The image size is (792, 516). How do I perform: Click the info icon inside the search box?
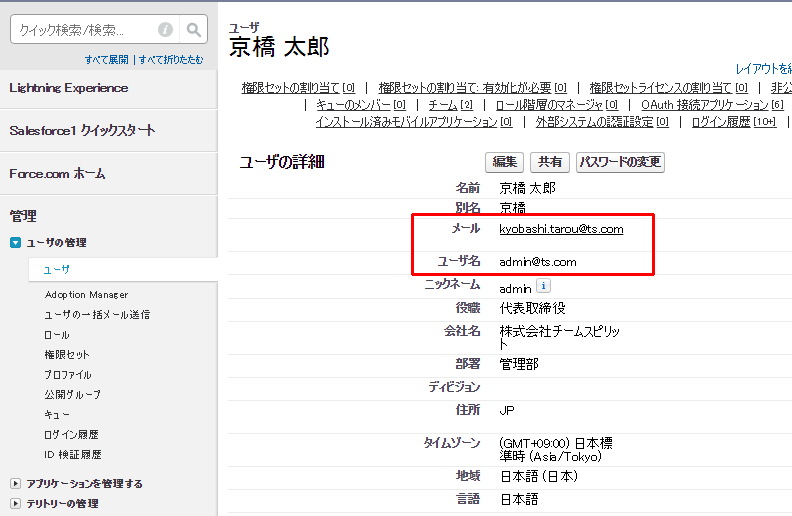(x=165, y=30)
